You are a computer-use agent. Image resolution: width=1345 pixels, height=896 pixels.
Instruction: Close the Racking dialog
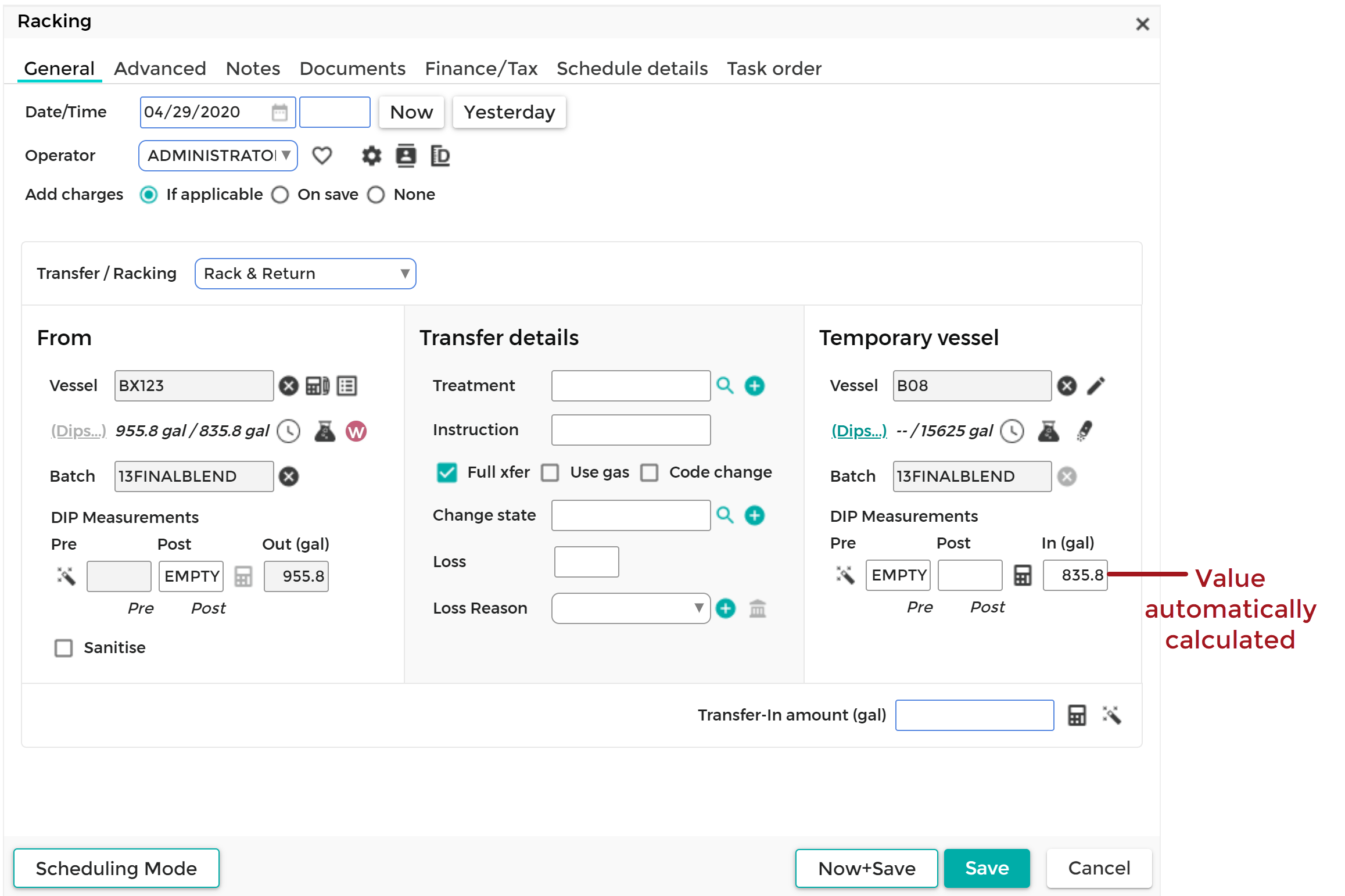pos(1142,24)
